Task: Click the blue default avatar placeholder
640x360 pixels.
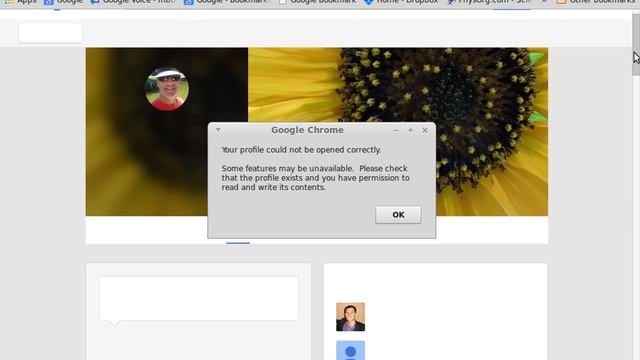Action: [350, 351]
